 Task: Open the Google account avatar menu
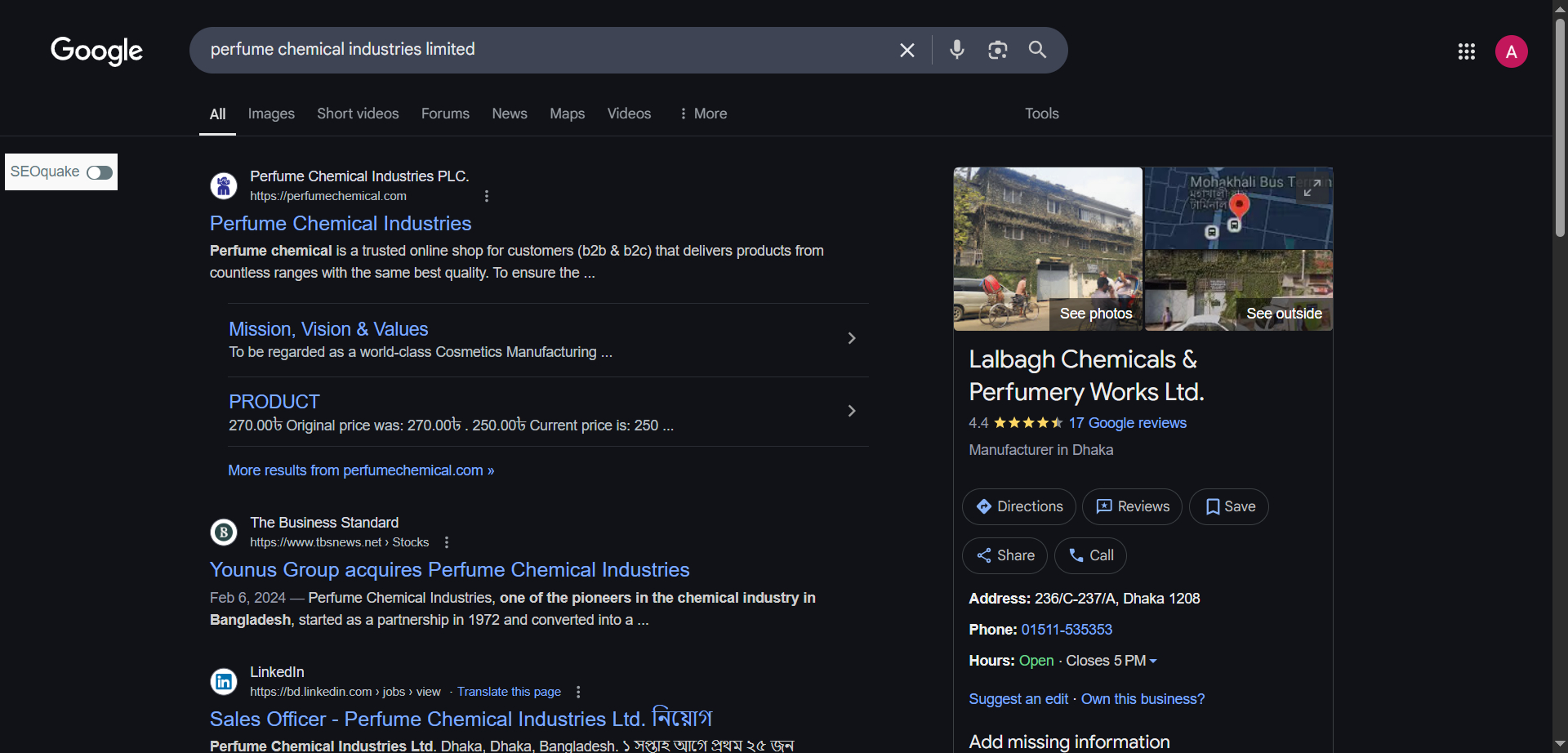1511,51
